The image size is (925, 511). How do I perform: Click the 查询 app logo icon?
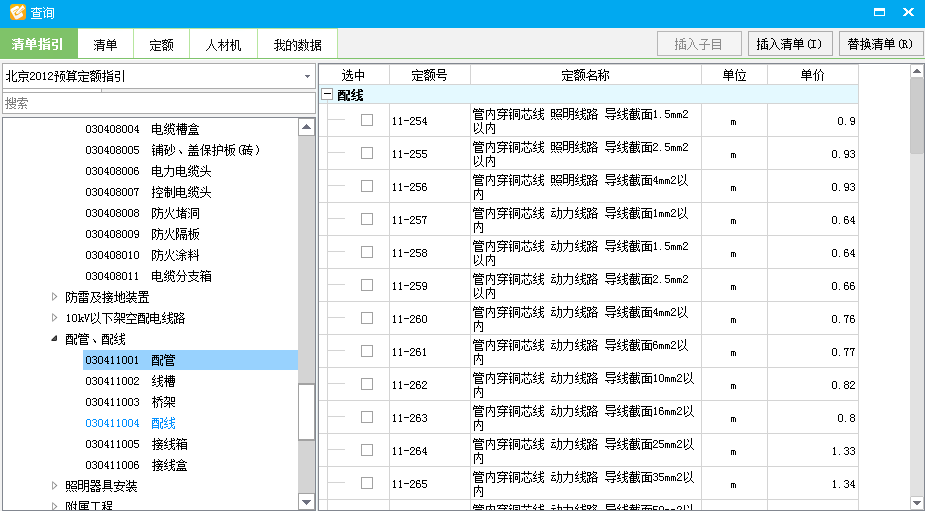coord(18,12)
